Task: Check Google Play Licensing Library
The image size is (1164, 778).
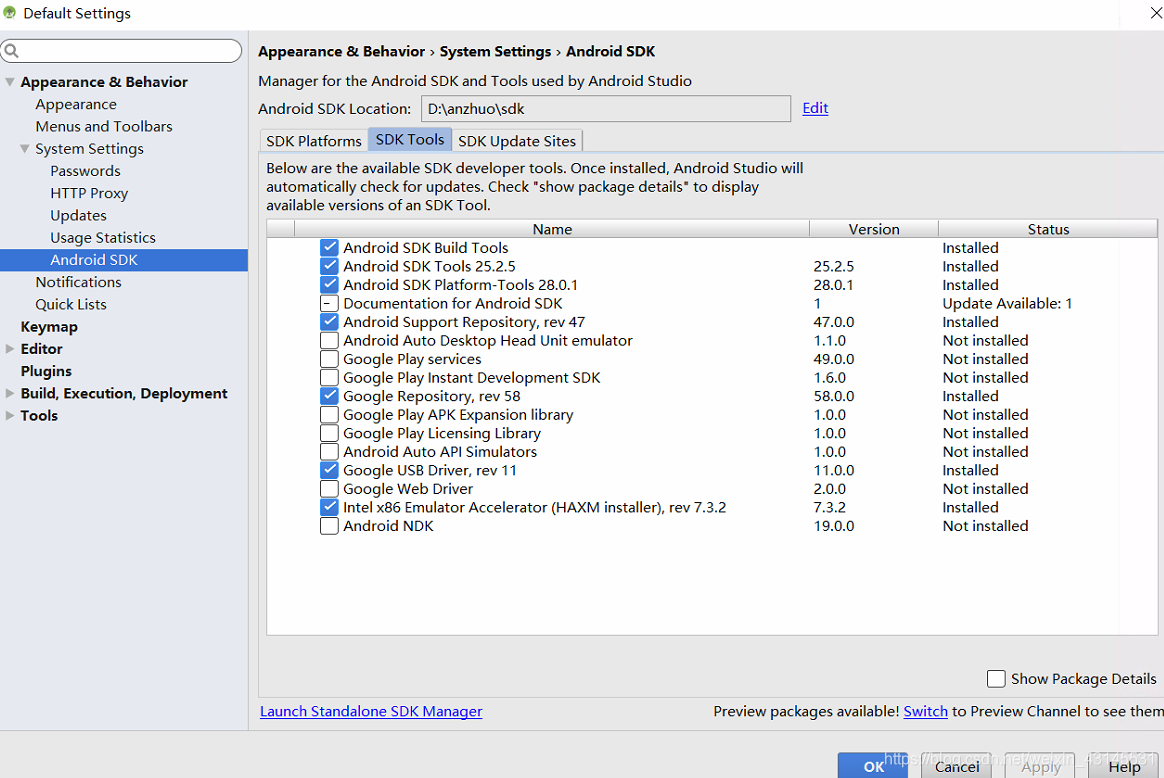Action: click(x=329, y=433)
